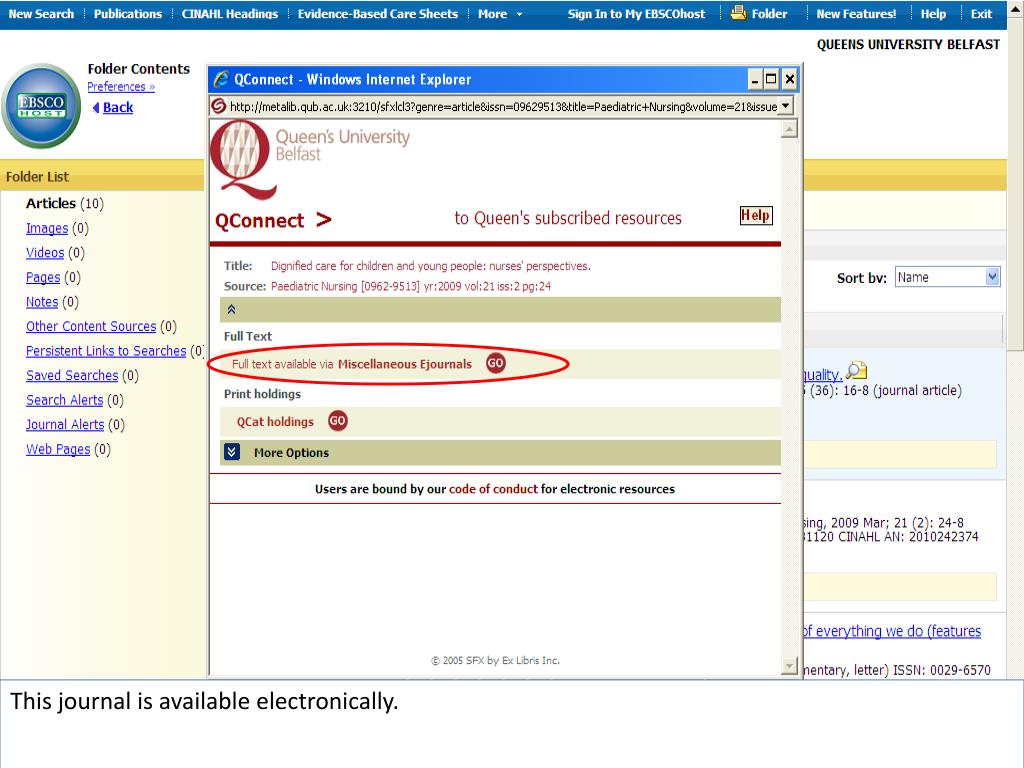The width and height of the screenshot is (1024, 768).
Task: Click 'of everything we do (features' link
Action: tap(892, 631)
